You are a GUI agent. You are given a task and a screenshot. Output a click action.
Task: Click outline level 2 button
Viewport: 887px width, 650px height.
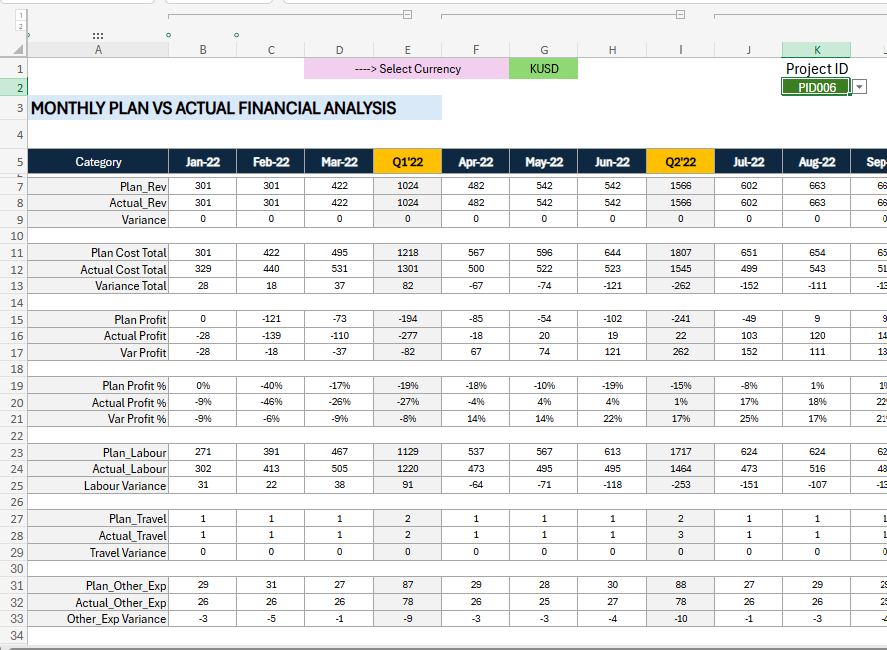(x=21, y=26)
